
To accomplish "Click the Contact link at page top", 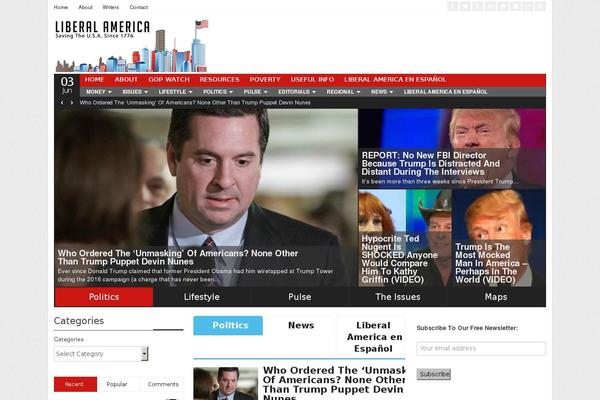I will coord(139,7).
